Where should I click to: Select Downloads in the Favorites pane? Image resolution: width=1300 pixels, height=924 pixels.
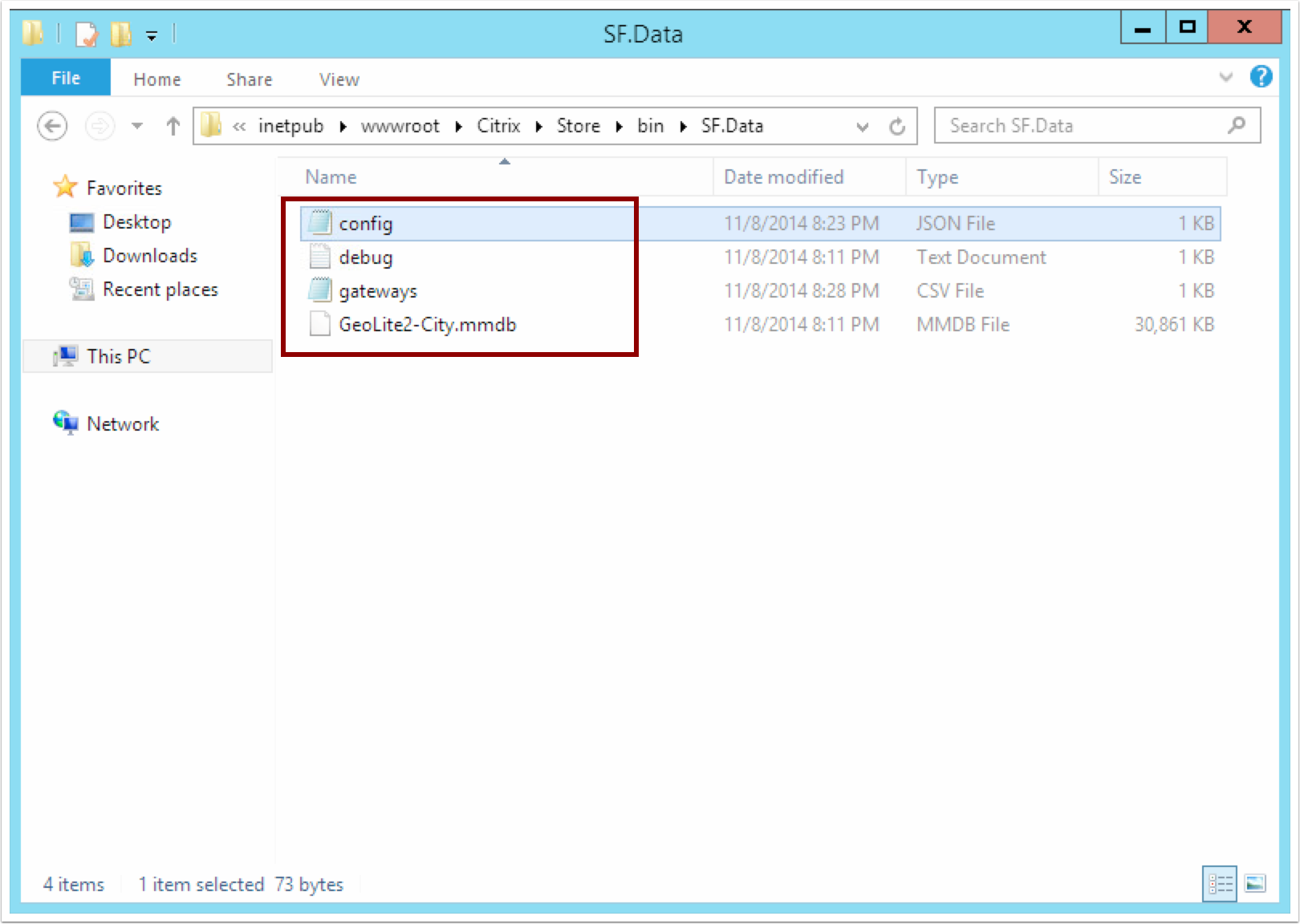coord(150,256)
